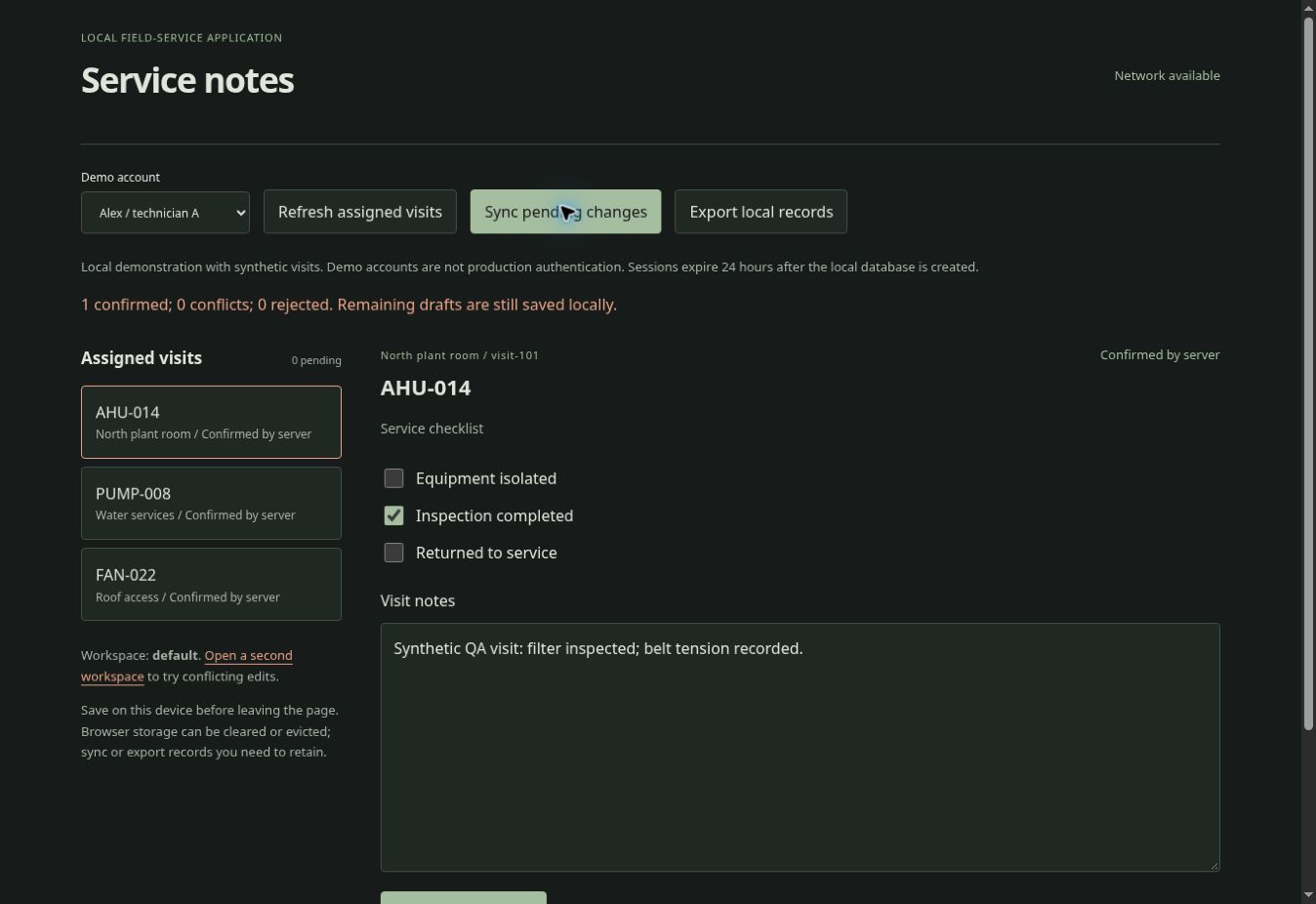1316x904 pixels.
Task: Click the AHU-014 main heading
Action: pyautogui.click(x=426, y=388)
